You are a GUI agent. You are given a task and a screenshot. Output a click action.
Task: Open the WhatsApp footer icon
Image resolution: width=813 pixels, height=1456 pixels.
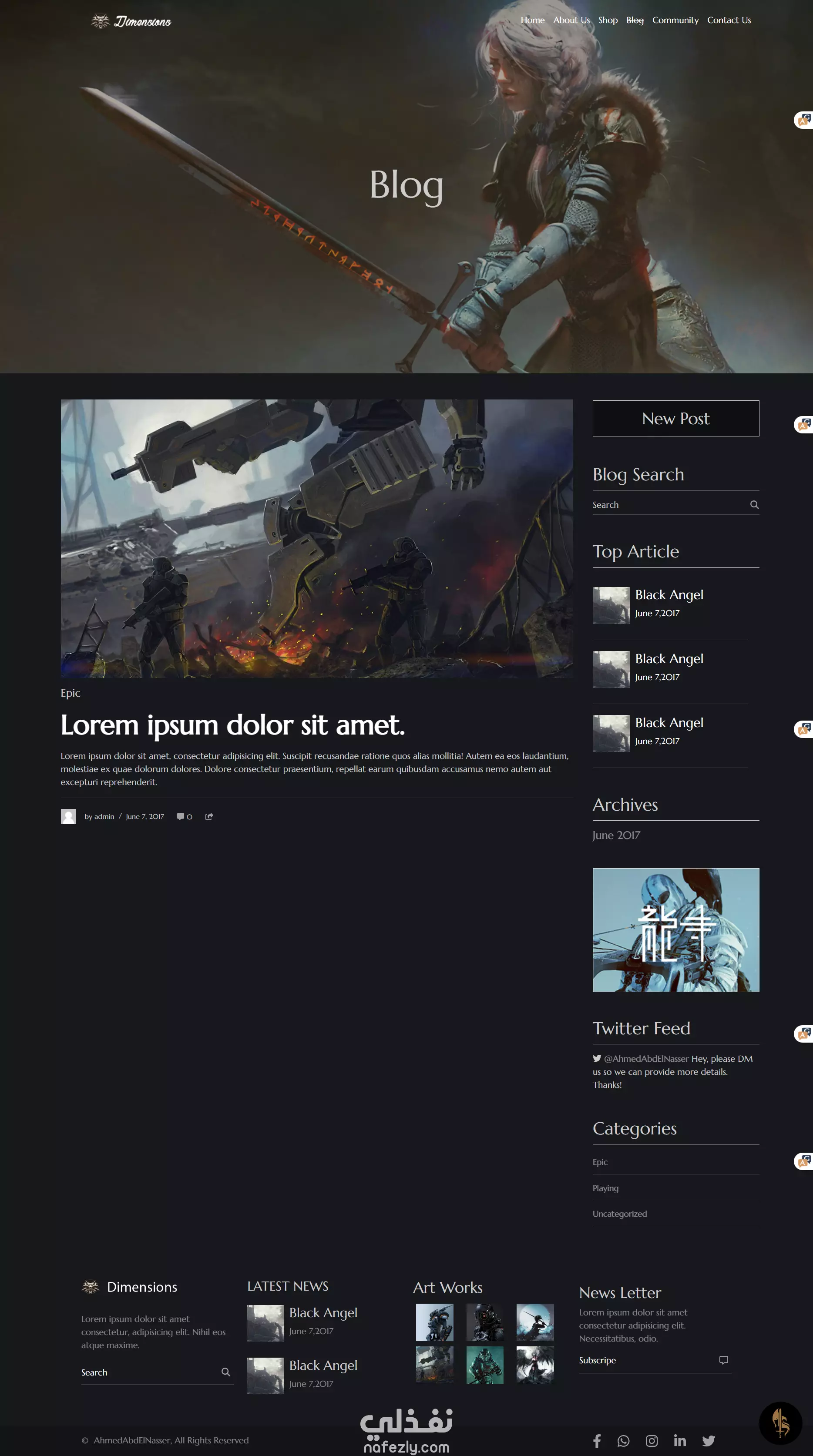coord(623,1440)
